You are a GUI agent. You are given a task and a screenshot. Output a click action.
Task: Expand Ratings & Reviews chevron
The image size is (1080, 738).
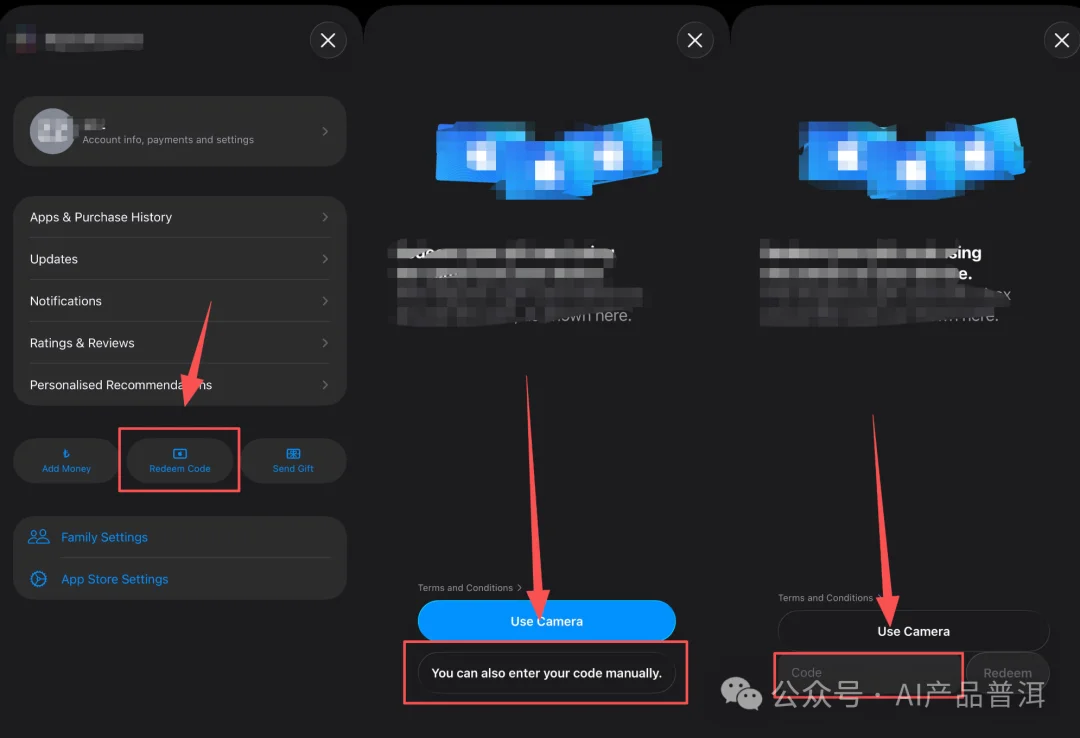(x=325, y=343)
